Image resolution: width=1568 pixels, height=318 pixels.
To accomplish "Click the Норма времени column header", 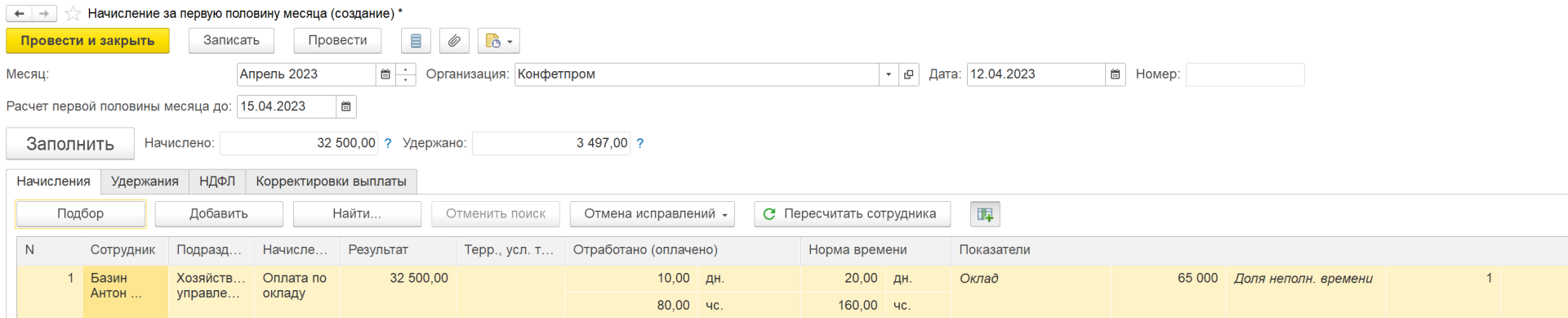I will (x=875, y=250).
